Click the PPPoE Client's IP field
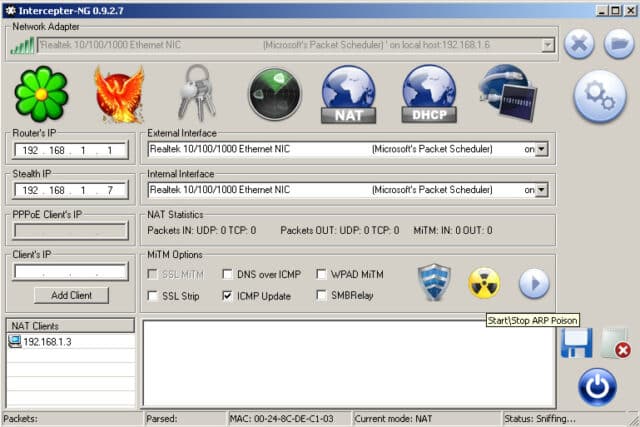The height and width of the screenshot is (427, 640). pyautogui.click(x=71, y=231)
